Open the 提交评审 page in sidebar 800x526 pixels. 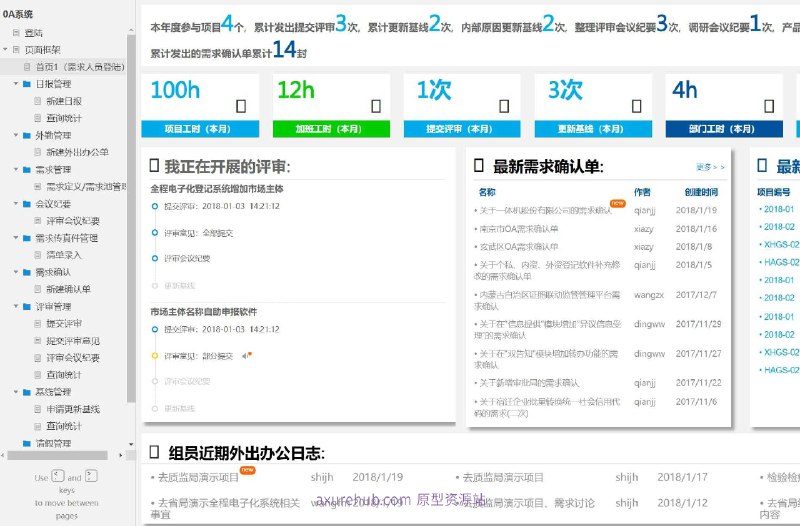(x=64, y=323)
